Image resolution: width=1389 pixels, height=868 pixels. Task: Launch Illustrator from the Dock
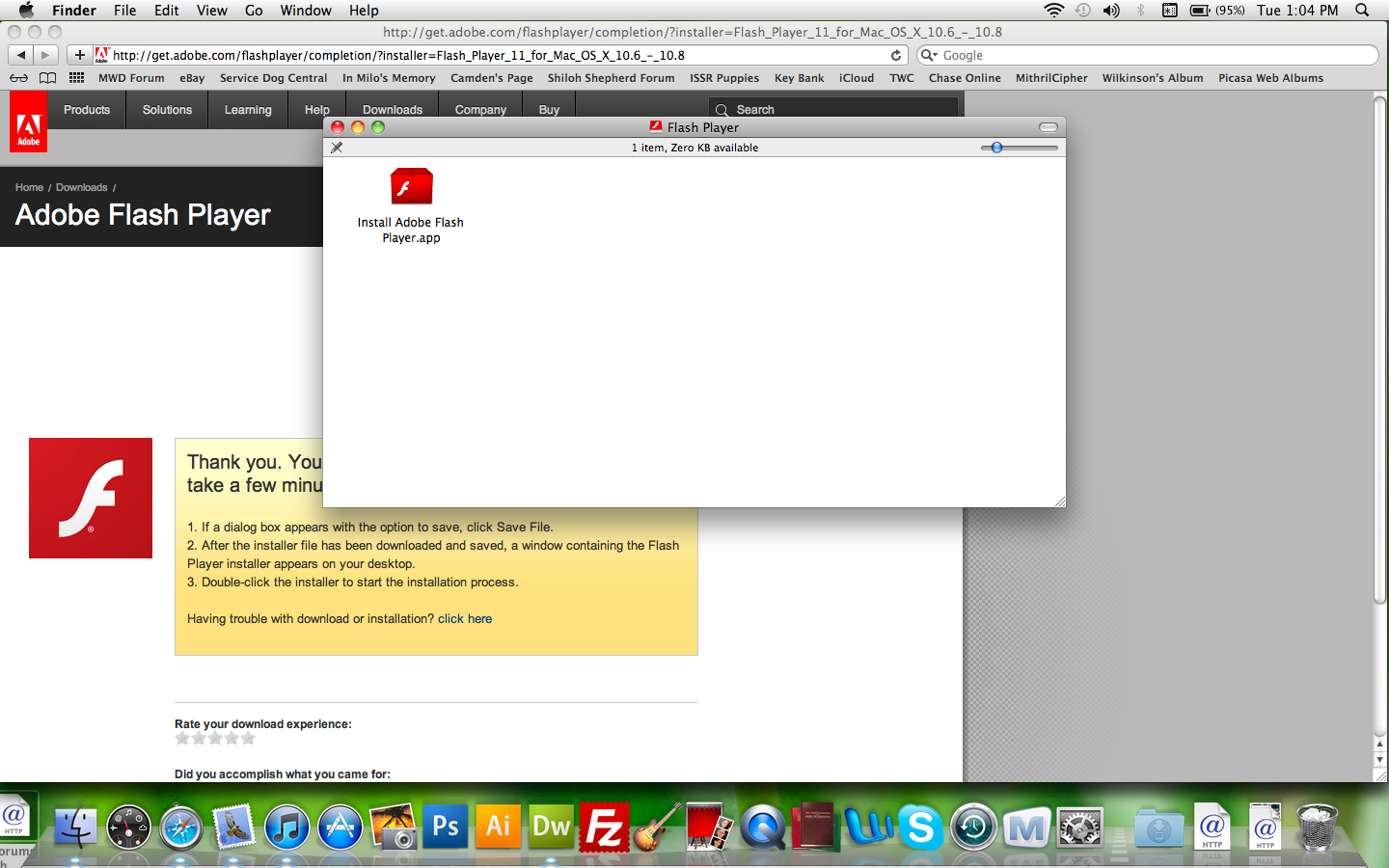tap(498, 827)
